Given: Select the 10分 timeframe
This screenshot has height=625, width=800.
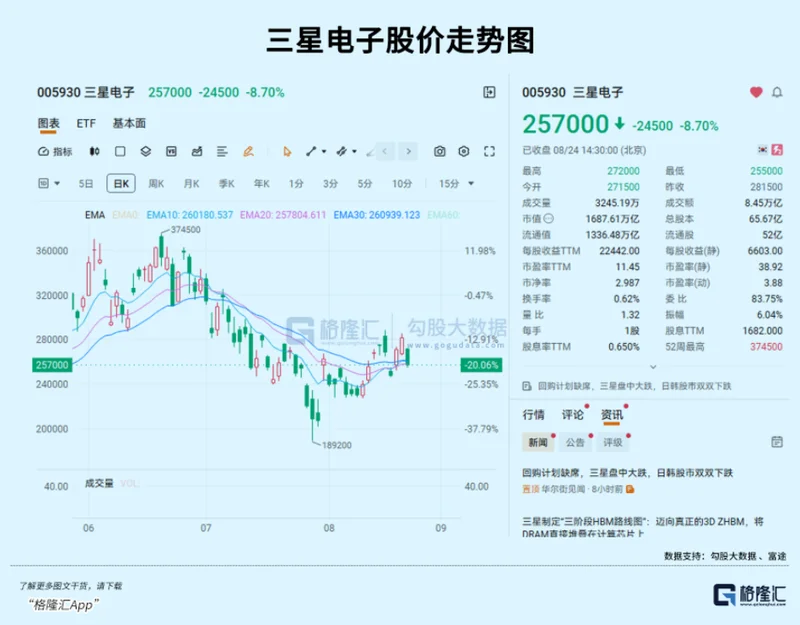Looking at the screenshot, I should (402, 184).
